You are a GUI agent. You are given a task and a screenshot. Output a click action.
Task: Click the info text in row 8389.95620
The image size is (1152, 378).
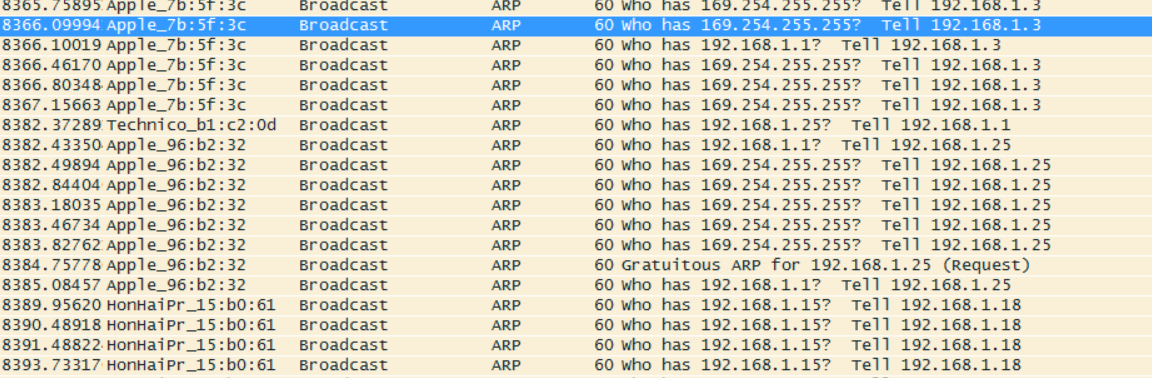click(821, 304)
